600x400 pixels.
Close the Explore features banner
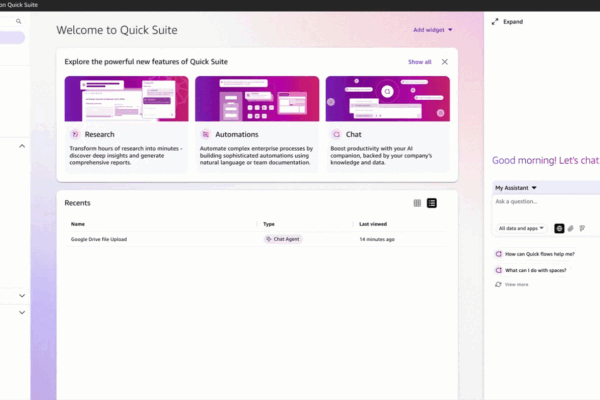[x=445, y=62]
